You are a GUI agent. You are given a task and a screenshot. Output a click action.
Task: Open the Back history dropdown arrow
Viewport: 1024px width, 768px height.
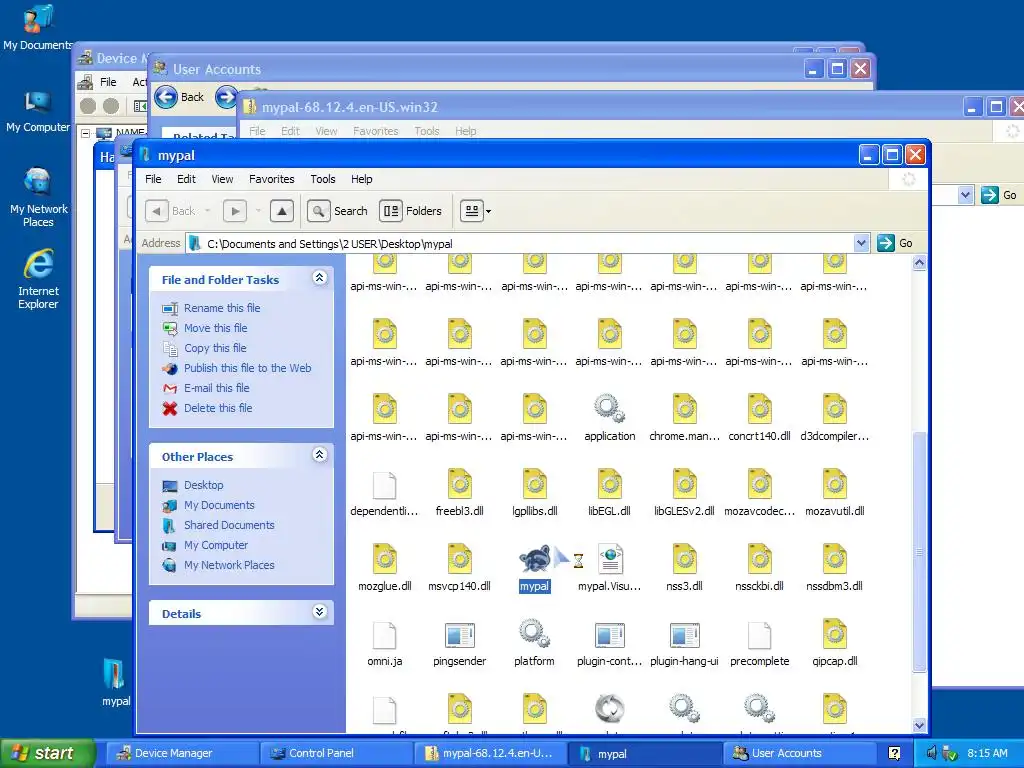[208, 211]
